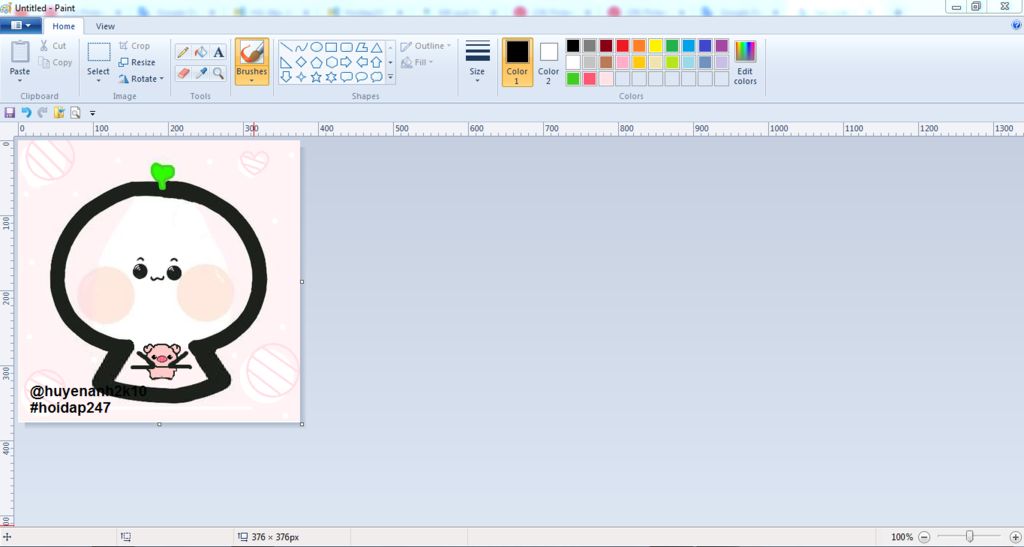Click zoom in plus button
This screenshot has width=1024, height=547.
[x=1016, y=537]
